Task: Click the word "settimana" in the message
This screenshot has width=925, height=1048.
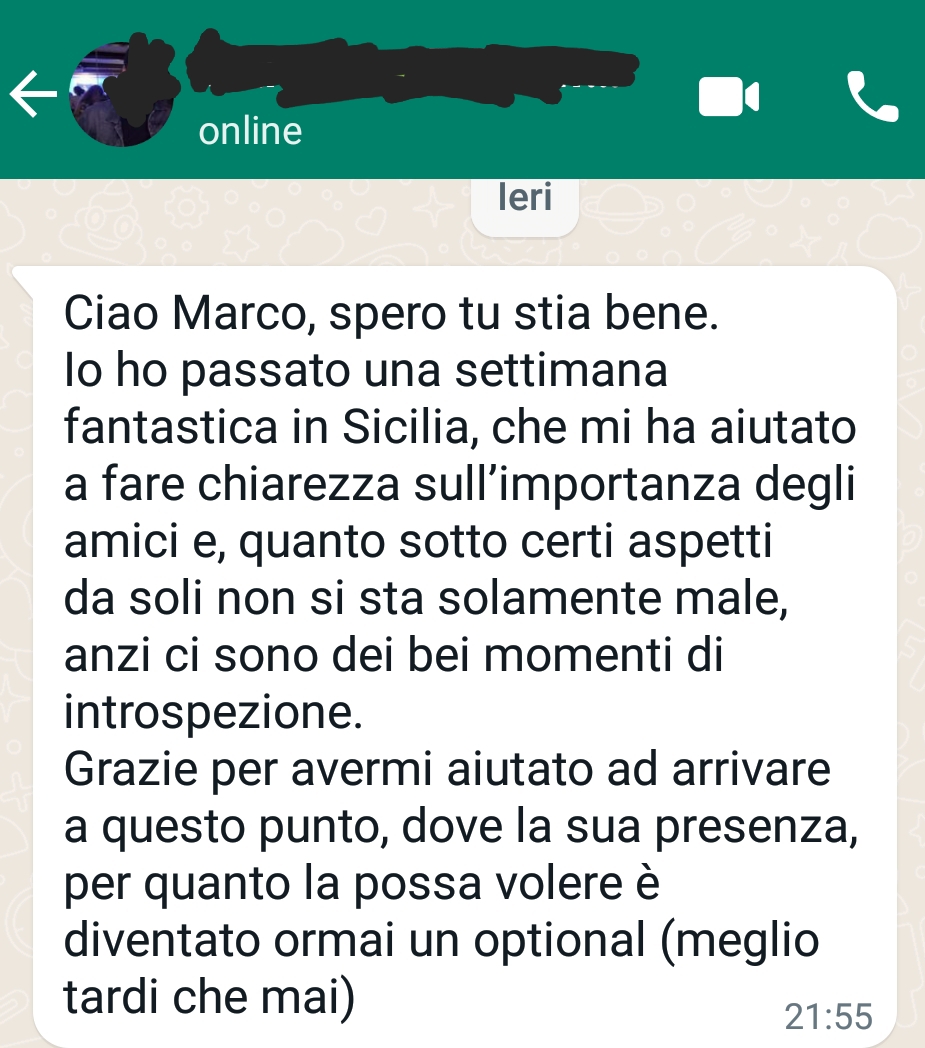Action: click(x=561, y=370)
